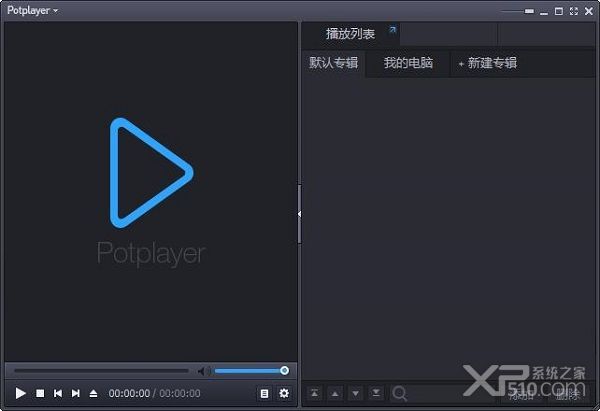The height and width of the screenshot is (411, 600).
Task: Mute audio via the speaker icon
Action: pos(203,371)
